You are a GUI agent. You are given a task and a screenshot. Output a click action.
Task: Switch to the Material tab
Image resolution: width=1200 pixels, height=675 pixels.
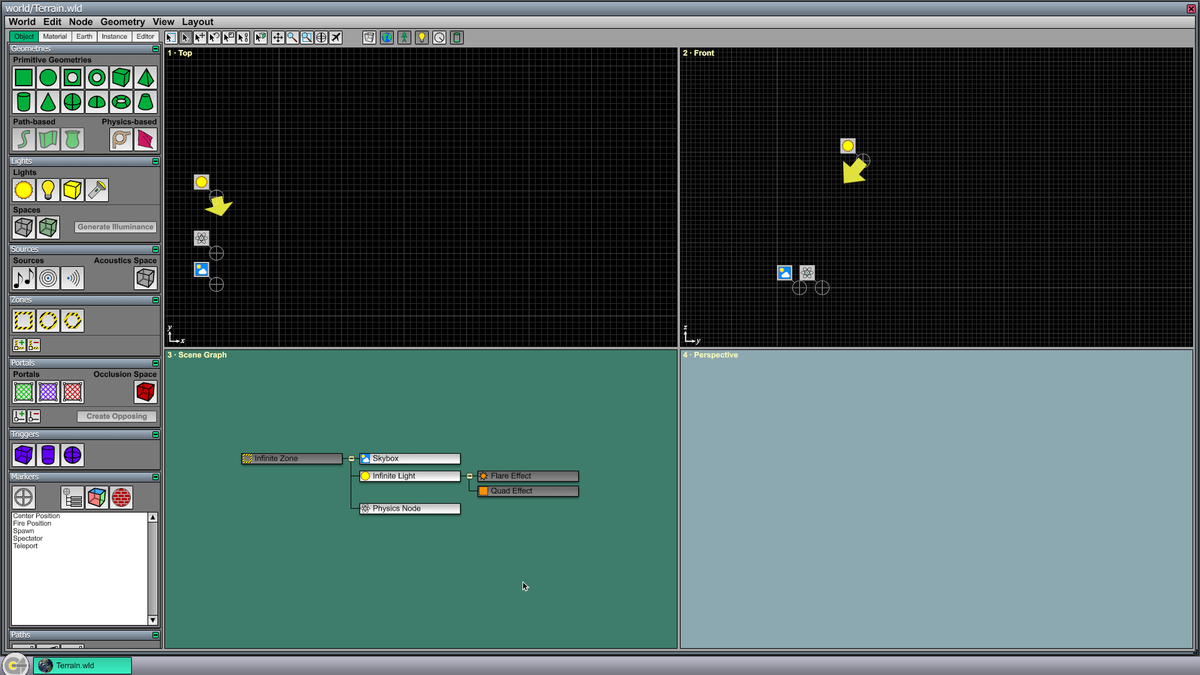55,37
